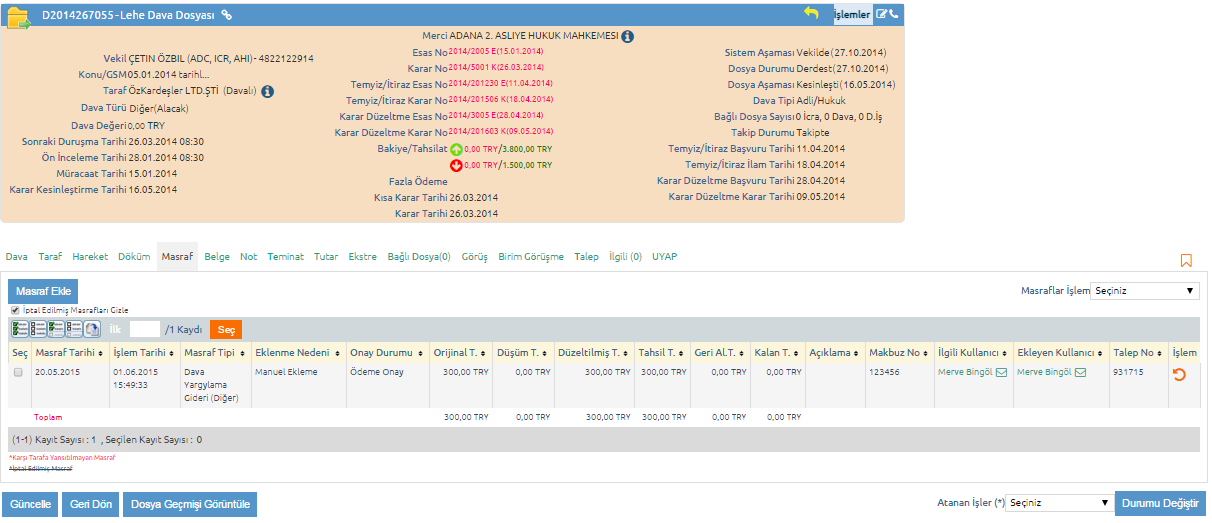Click the fourth checklist icon in grid toolbar
The image size is (1212, 523).
73,328
